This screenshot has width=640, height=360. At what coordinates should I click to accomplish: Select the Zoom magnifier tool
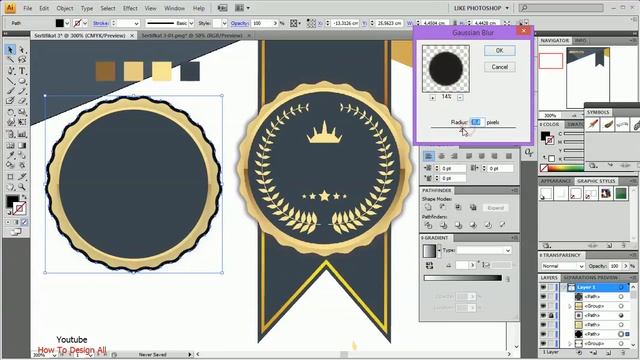(x=22, y=187)
